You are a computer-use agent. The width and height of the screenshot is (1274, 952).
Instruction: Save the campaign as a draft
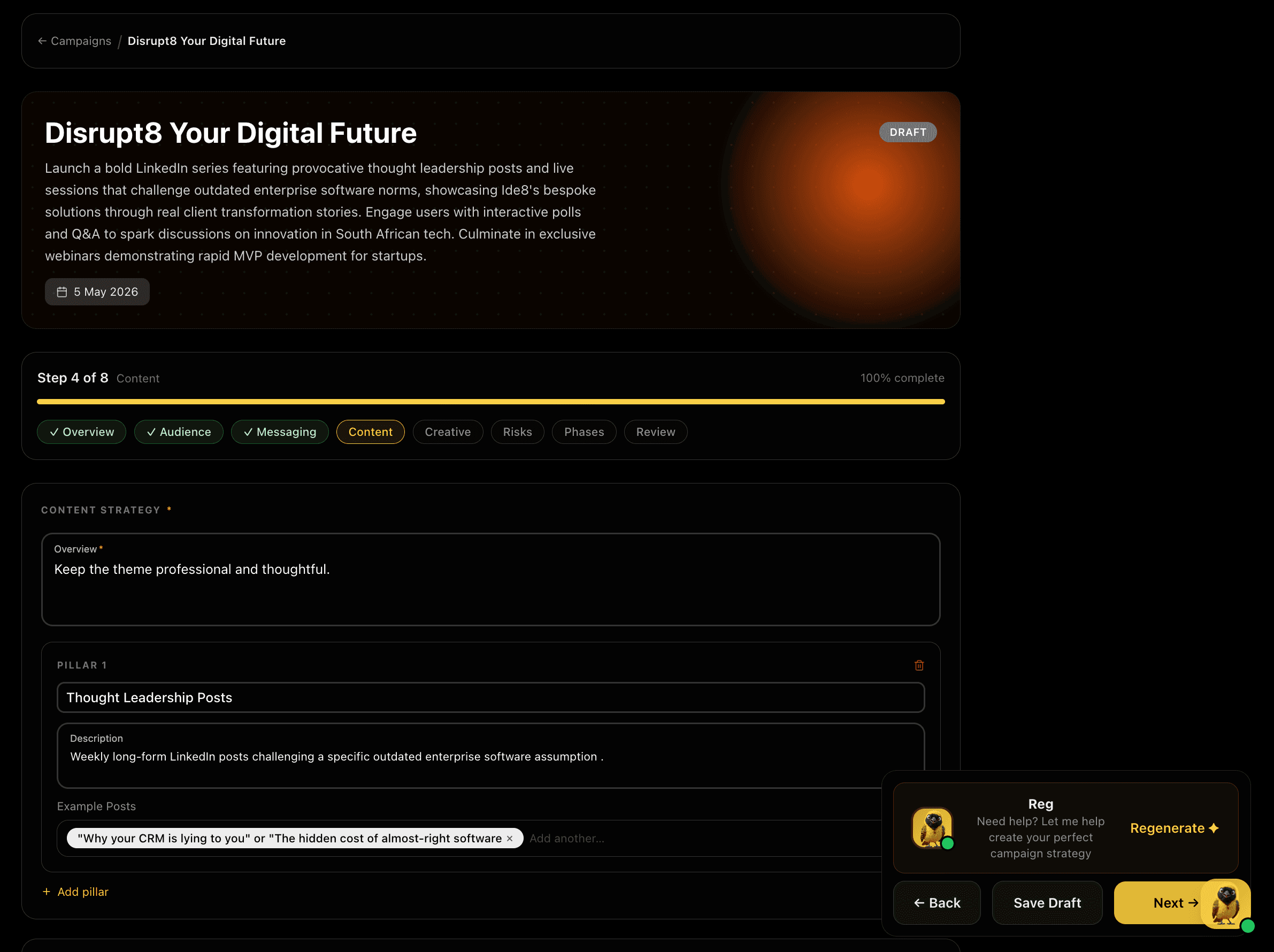tap(1047, 903)
